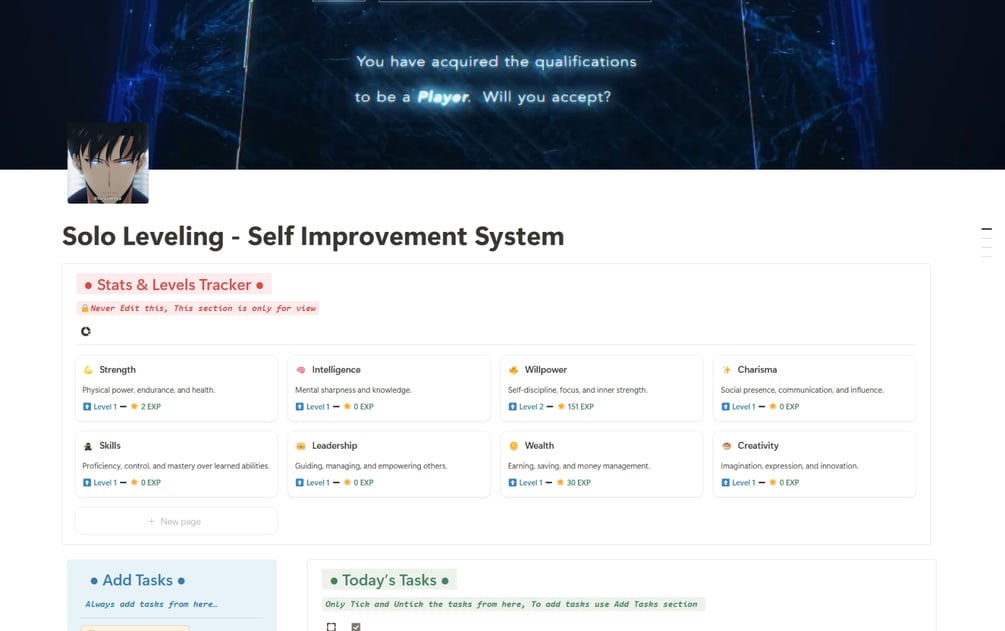This screenshot has height=631, width=1005.
Task: Click the blue level arrow icon in Charisma card
Action: [725, 407]
